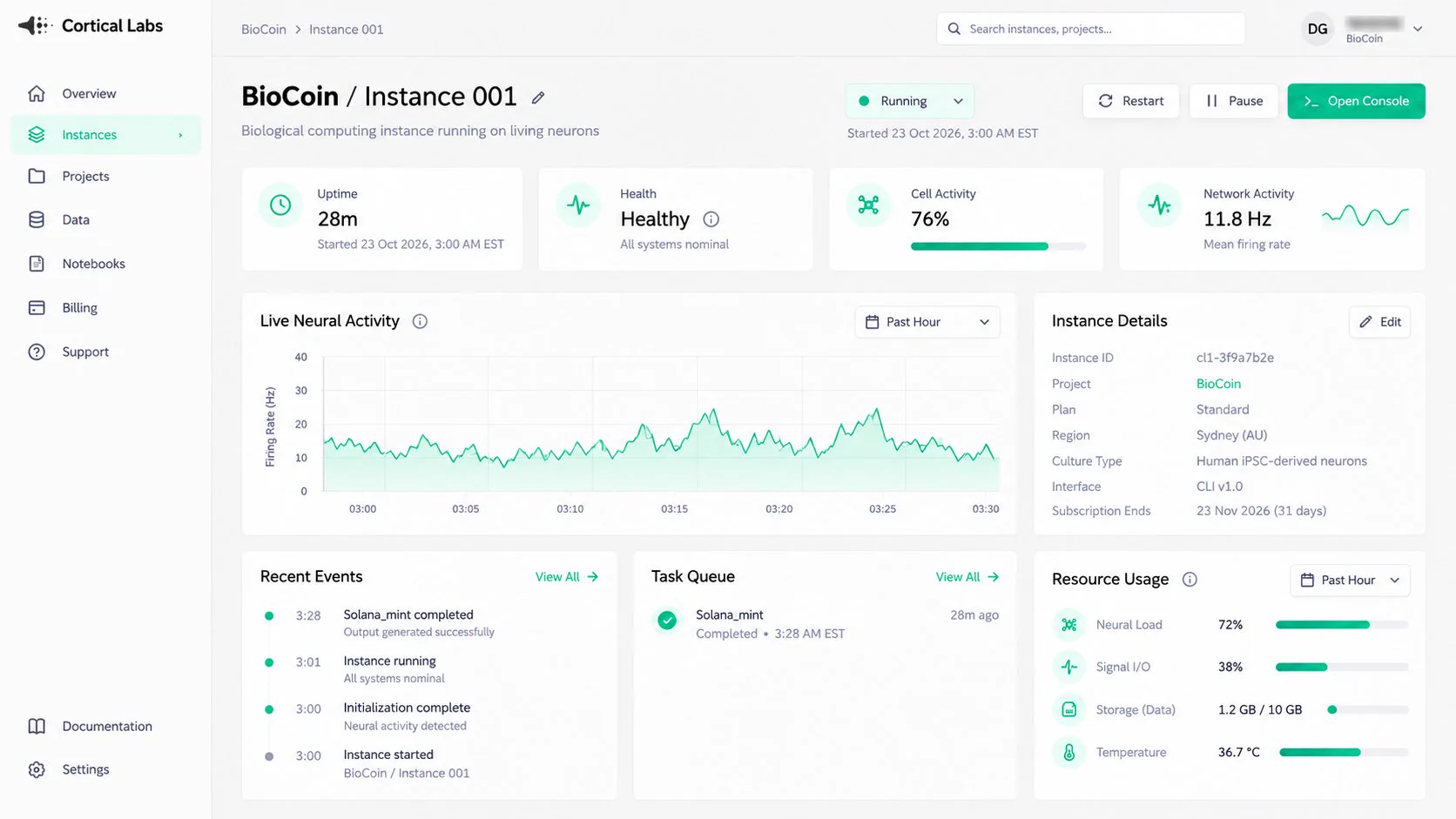The width and height of the screenshot is (1456, 819).
Task: Click the search instances input field
Action: [1090, 29]
